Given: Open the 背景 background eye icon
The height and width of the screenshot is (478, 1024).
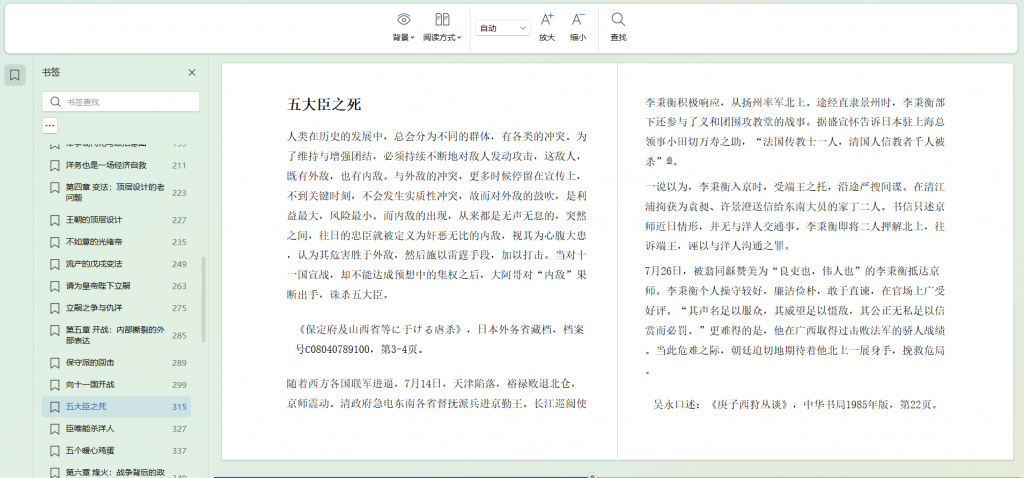Looking at the screenshot, I should click(404, 20).
